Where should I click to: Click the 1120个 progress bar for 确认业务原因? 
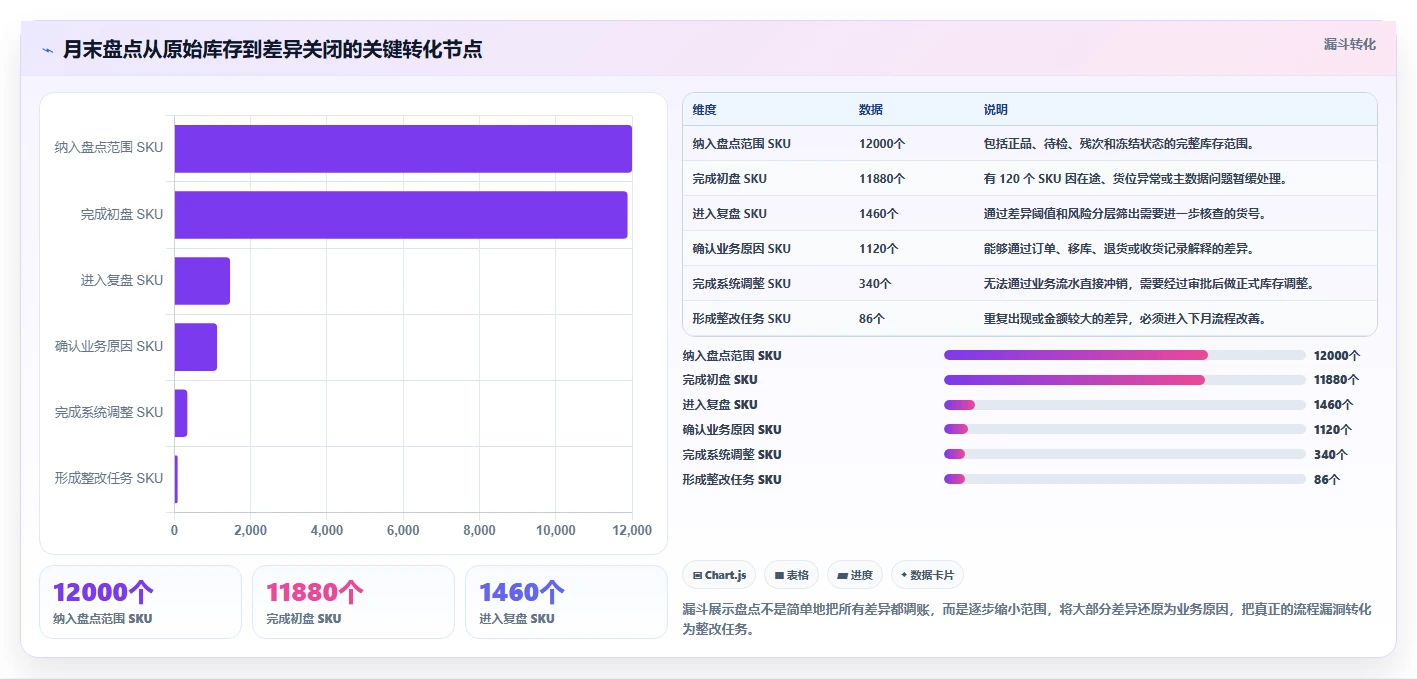(x=1125, y=430)
